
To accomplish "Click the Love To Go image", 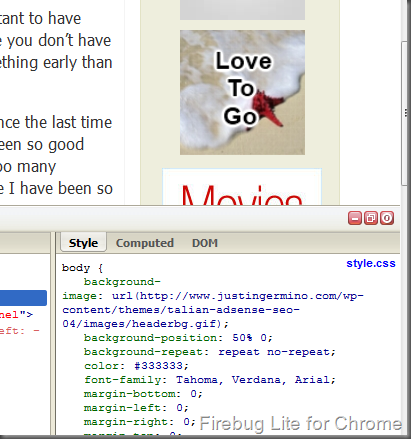I will coord(242,92).
